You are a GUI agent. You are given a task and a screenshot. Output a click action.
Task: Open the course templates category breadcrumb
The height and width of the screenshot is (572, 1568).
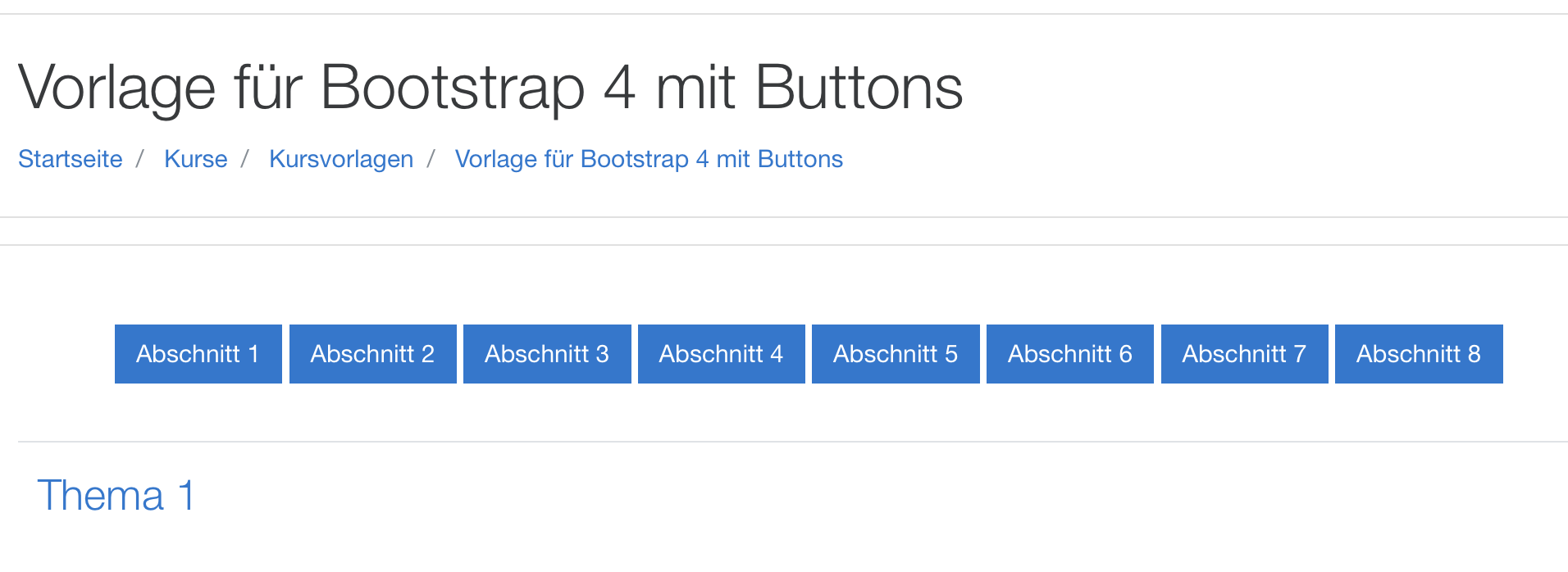coord(341,159)
